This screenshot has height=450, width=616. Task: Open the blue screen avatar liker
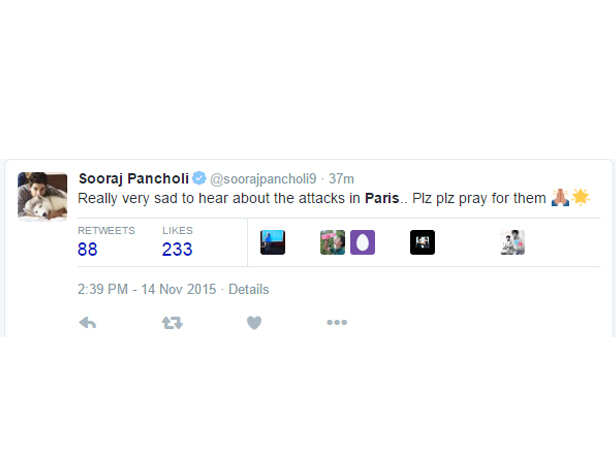273,242
